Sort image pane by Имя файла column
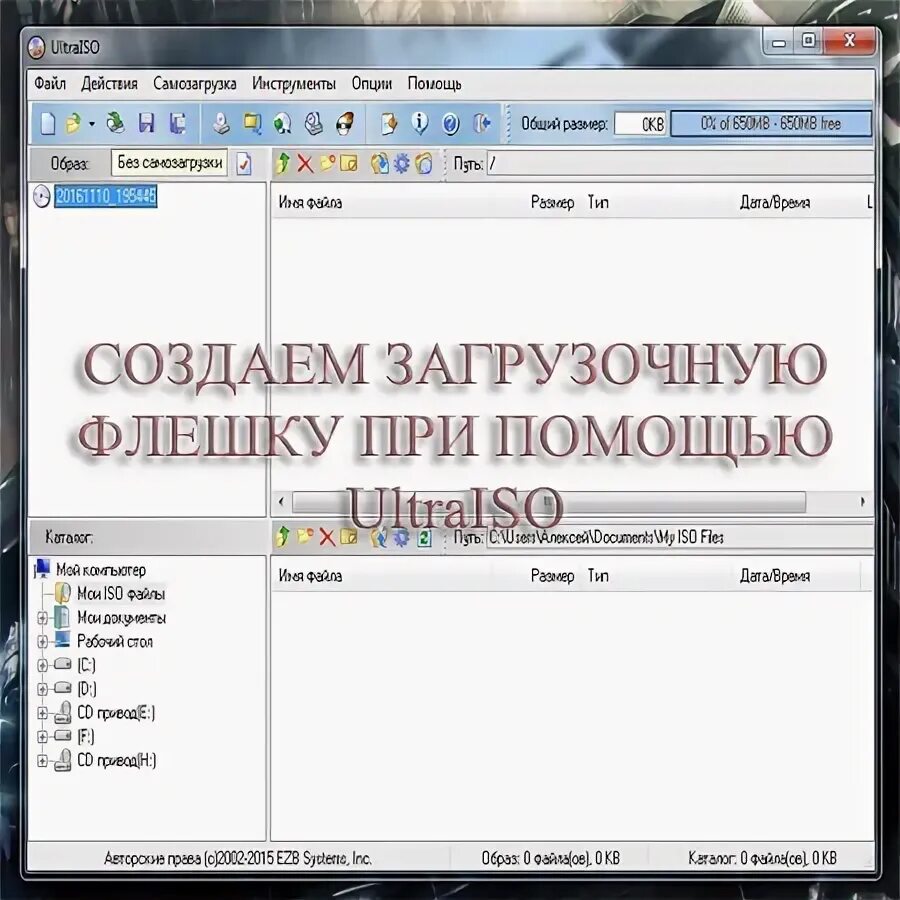 pos(311,203)
